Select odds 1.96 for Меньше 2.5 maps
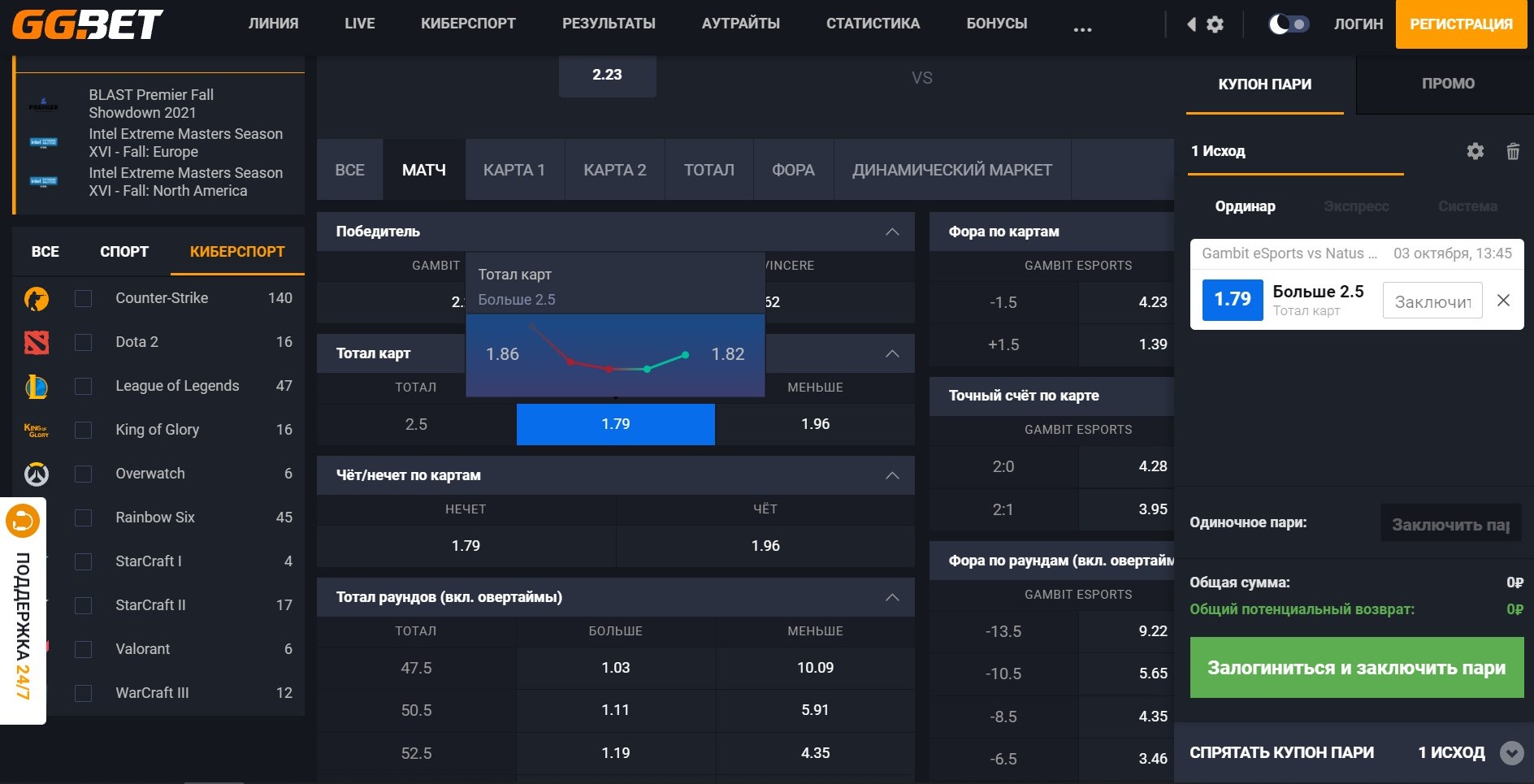 coord(815,424)
